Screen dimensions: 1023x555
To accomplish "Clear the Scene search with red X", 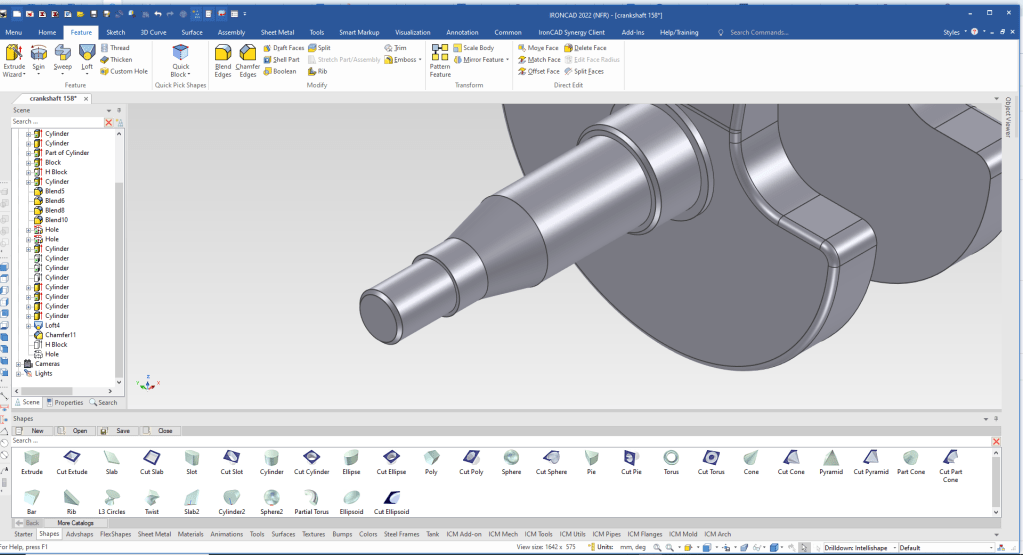I will (109, 122).
